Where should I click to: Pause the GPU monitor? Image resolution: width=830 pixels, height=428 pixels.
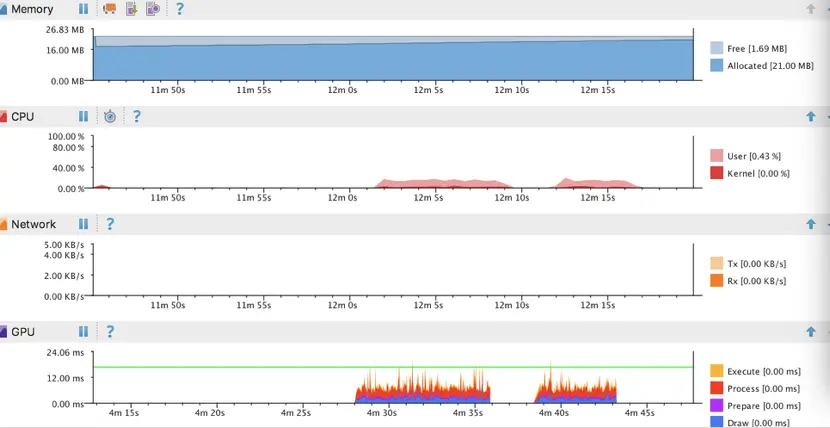point(84,332)
